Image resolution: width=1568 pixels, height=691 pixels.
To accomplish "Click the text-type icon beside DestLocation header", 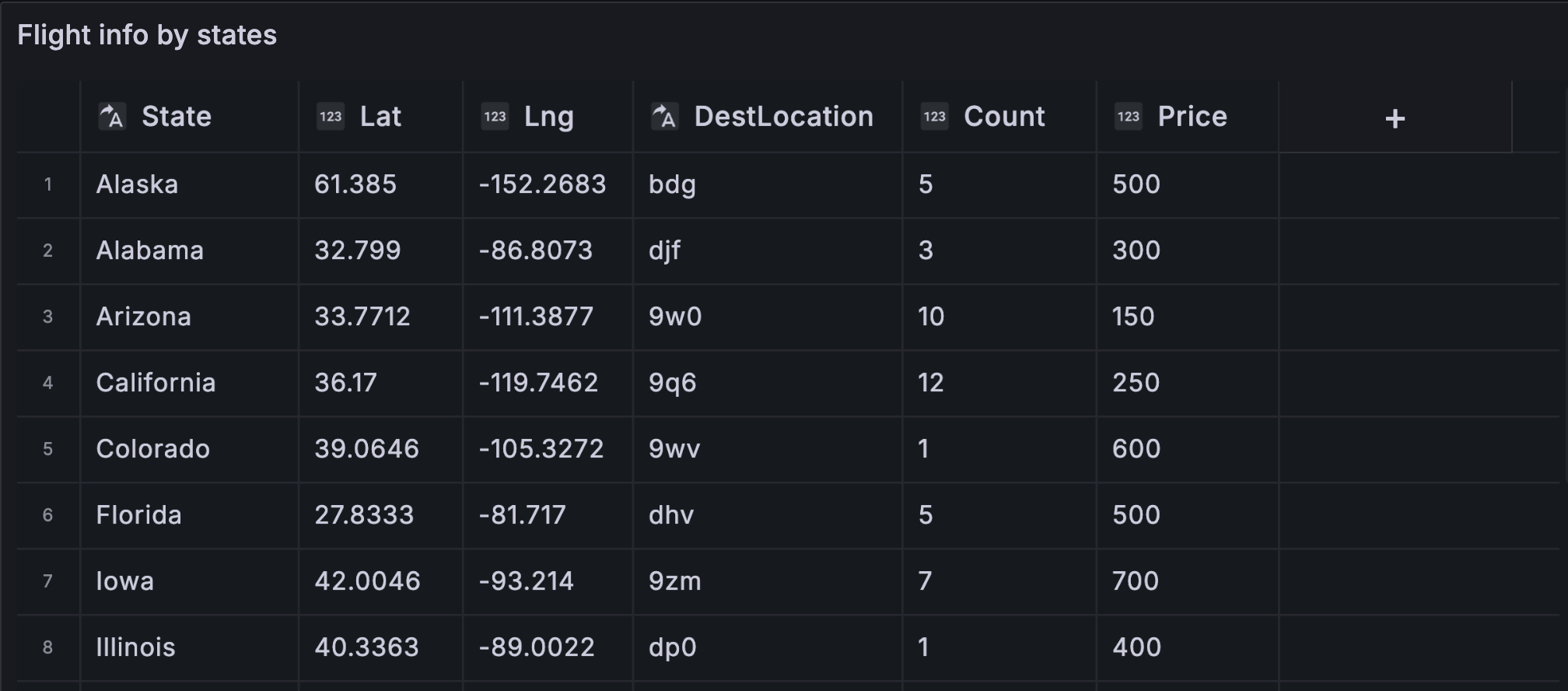I will [x=664, y=116].
